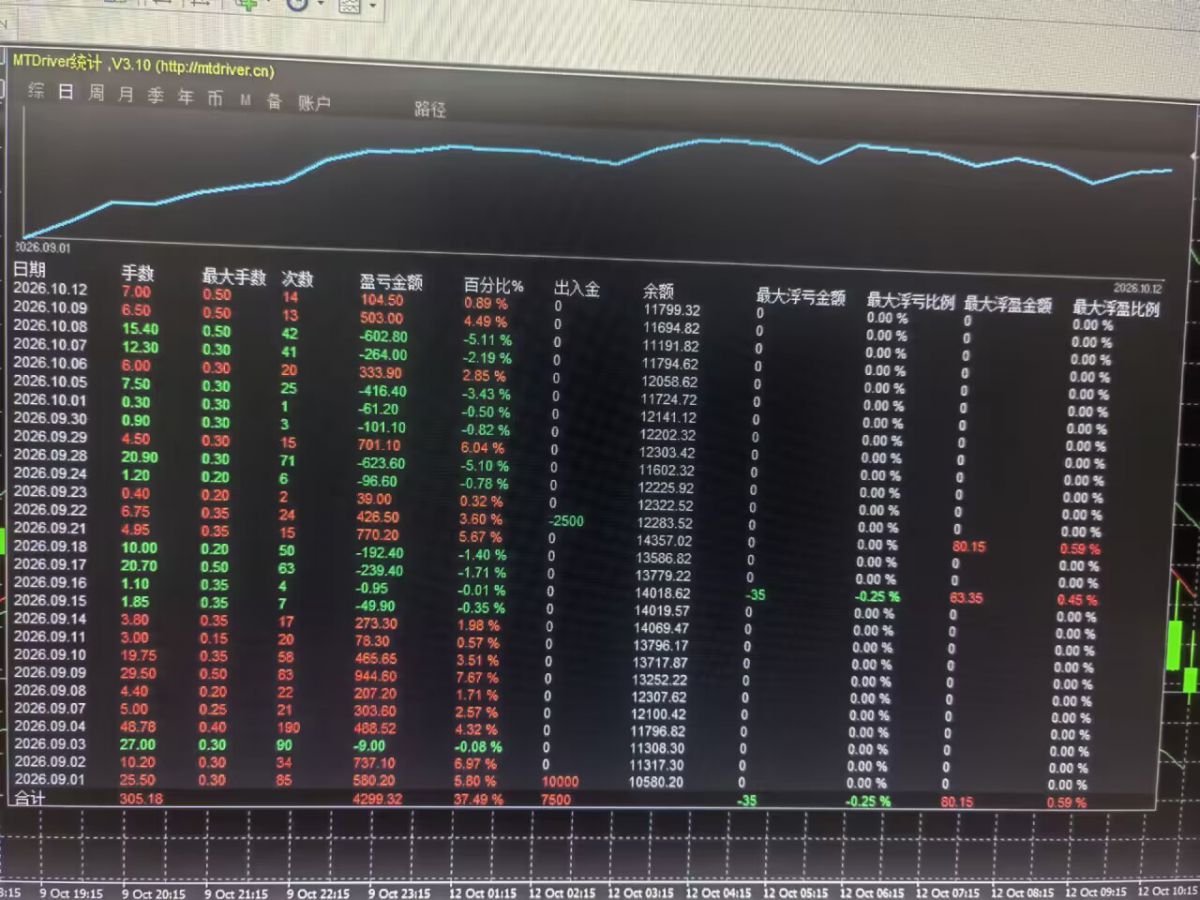This screenshot has width=1200, height=900.
Task: Click the 手数 column header
Action: coord(138,272)
